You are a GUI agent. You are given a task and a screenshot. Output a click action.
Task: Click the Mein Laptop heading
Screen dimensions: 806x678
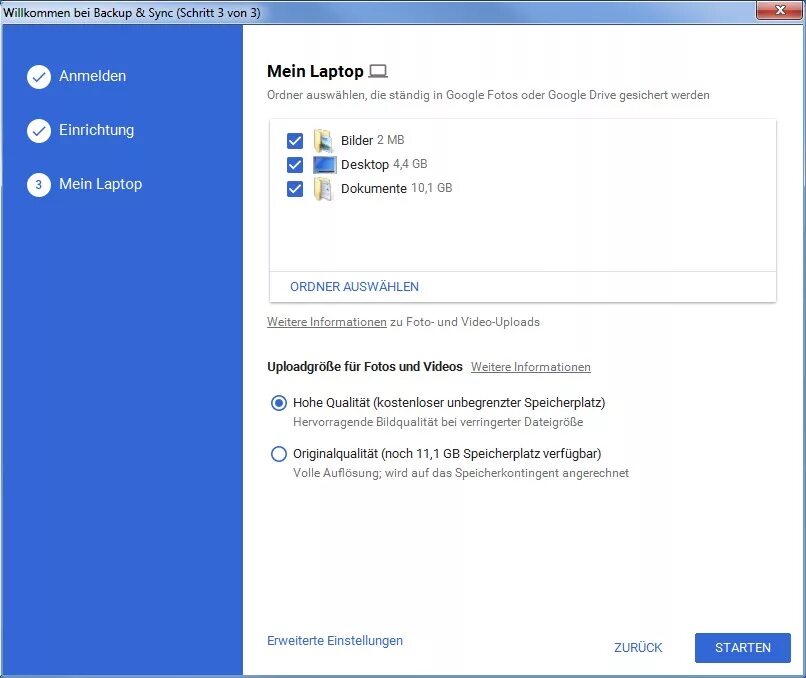pyautogui.click(x=315, y=71)
